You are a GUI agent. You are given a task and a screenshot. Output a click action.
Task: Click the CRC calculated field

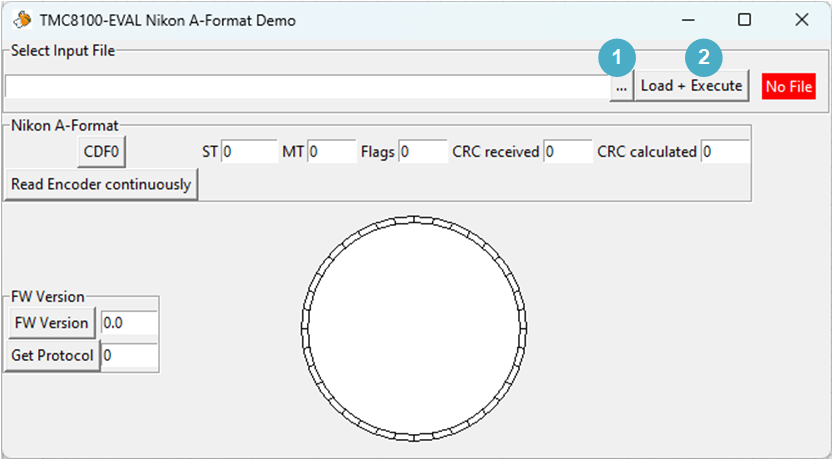(x=725, y=152)
